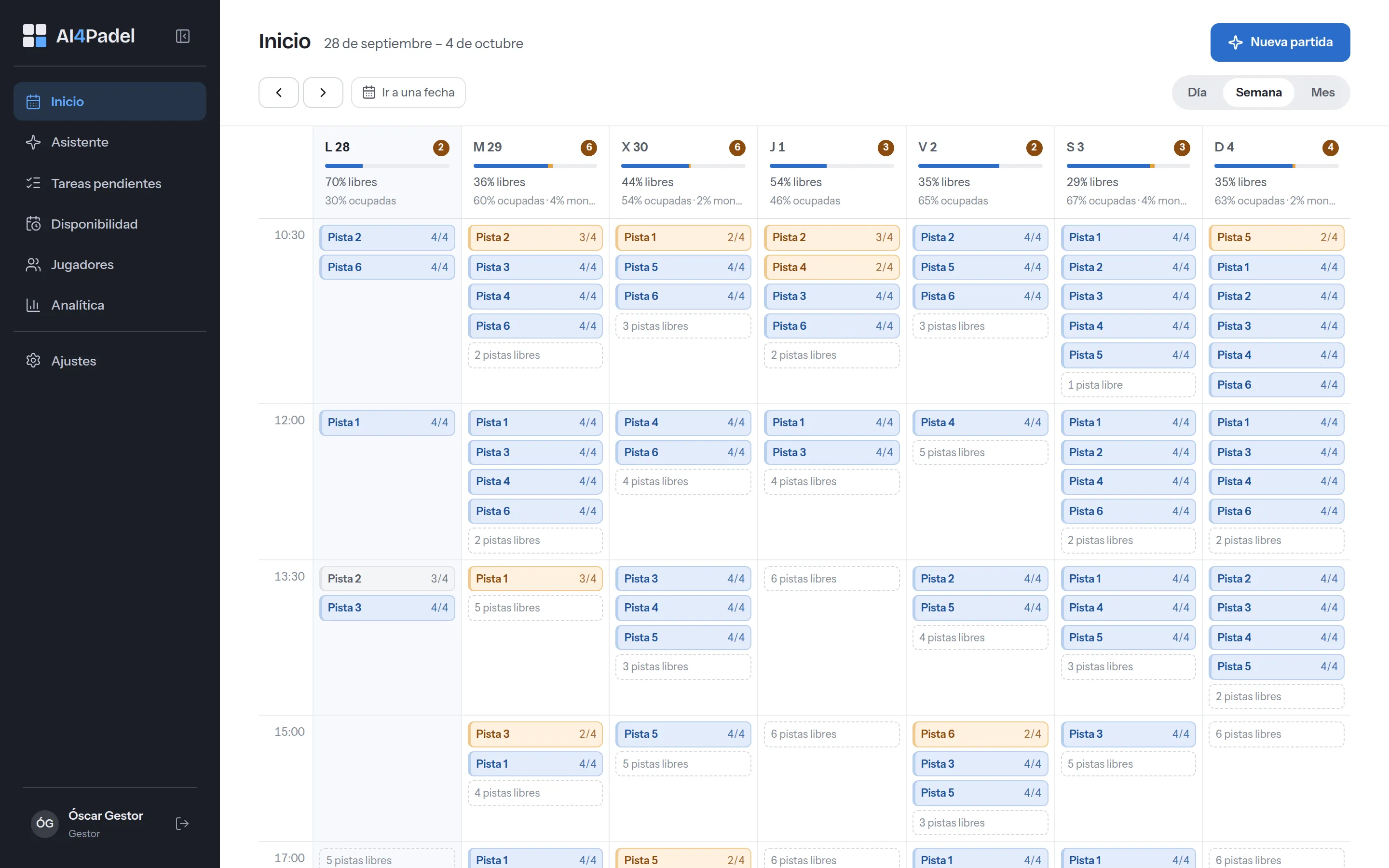Open Disponibilidad calendar-clock icon
The height and width of the screenshot is (868, 1389).
point(33,224)
